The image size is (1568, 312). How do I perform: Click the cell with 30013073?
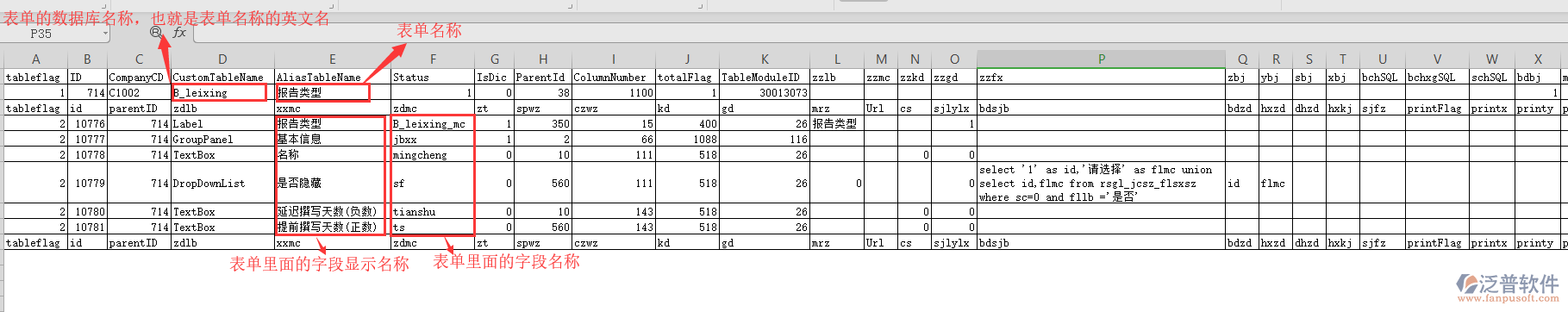coord(765,92)
